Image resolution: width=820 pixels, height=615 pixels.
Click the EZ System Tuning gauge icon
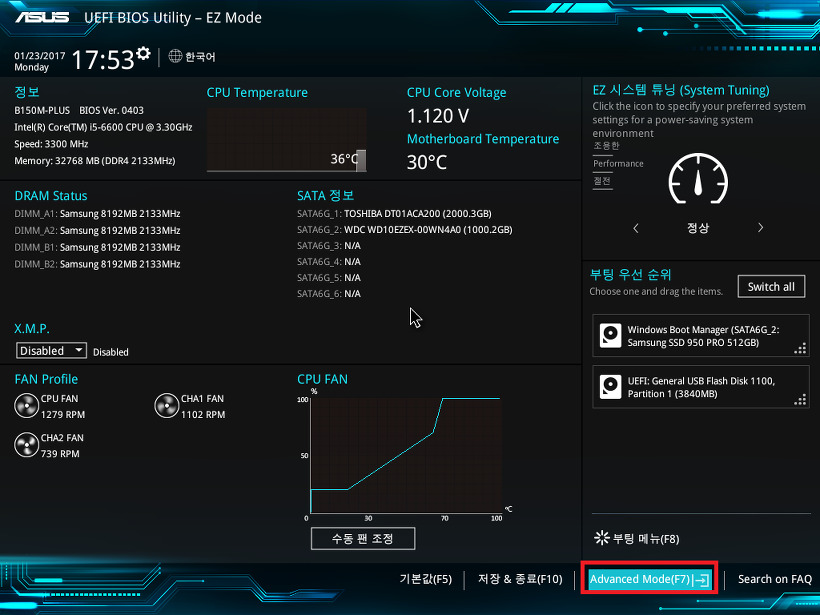pos(697,180)
